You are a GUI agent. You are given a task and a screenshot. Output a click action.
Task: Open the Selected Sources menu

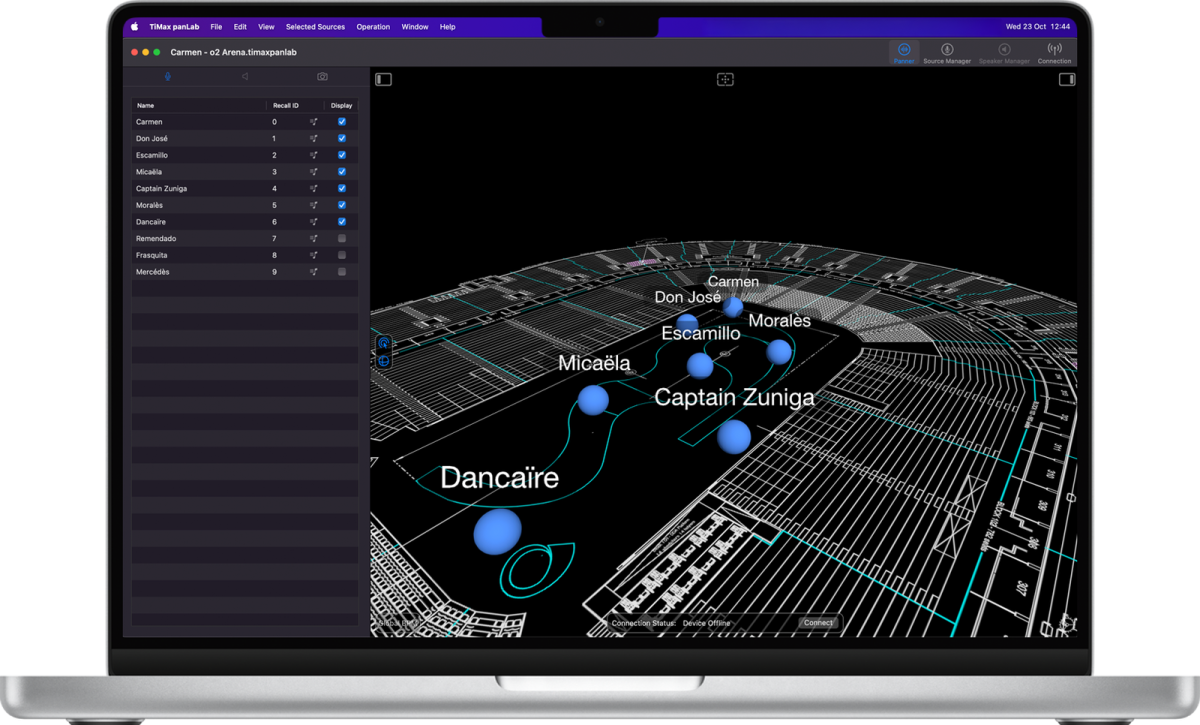[315, 27]
